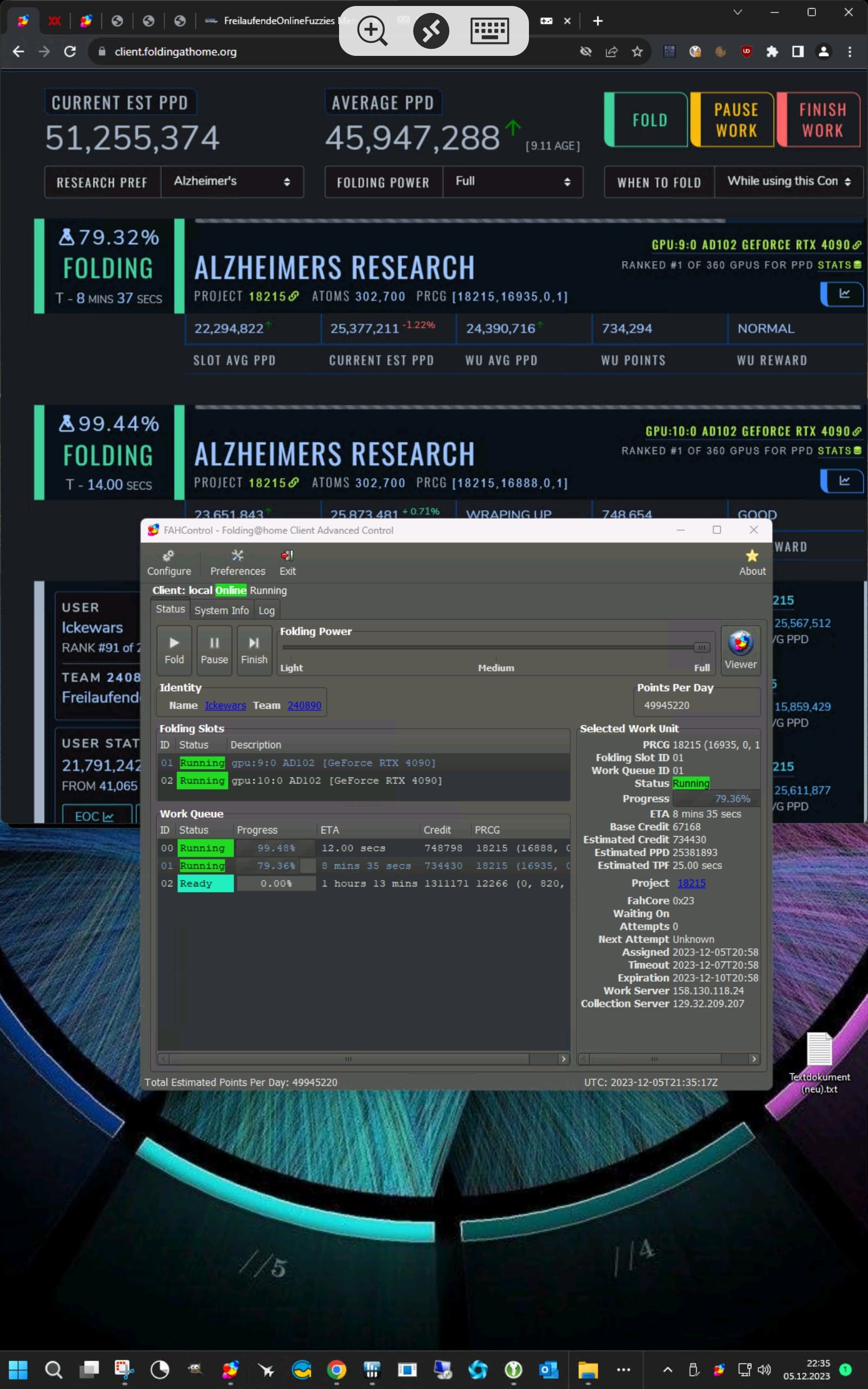Click the Medium mark on Folding Power slider
868x1389 pixels.
pyautogui.click(x=496, y=667)
